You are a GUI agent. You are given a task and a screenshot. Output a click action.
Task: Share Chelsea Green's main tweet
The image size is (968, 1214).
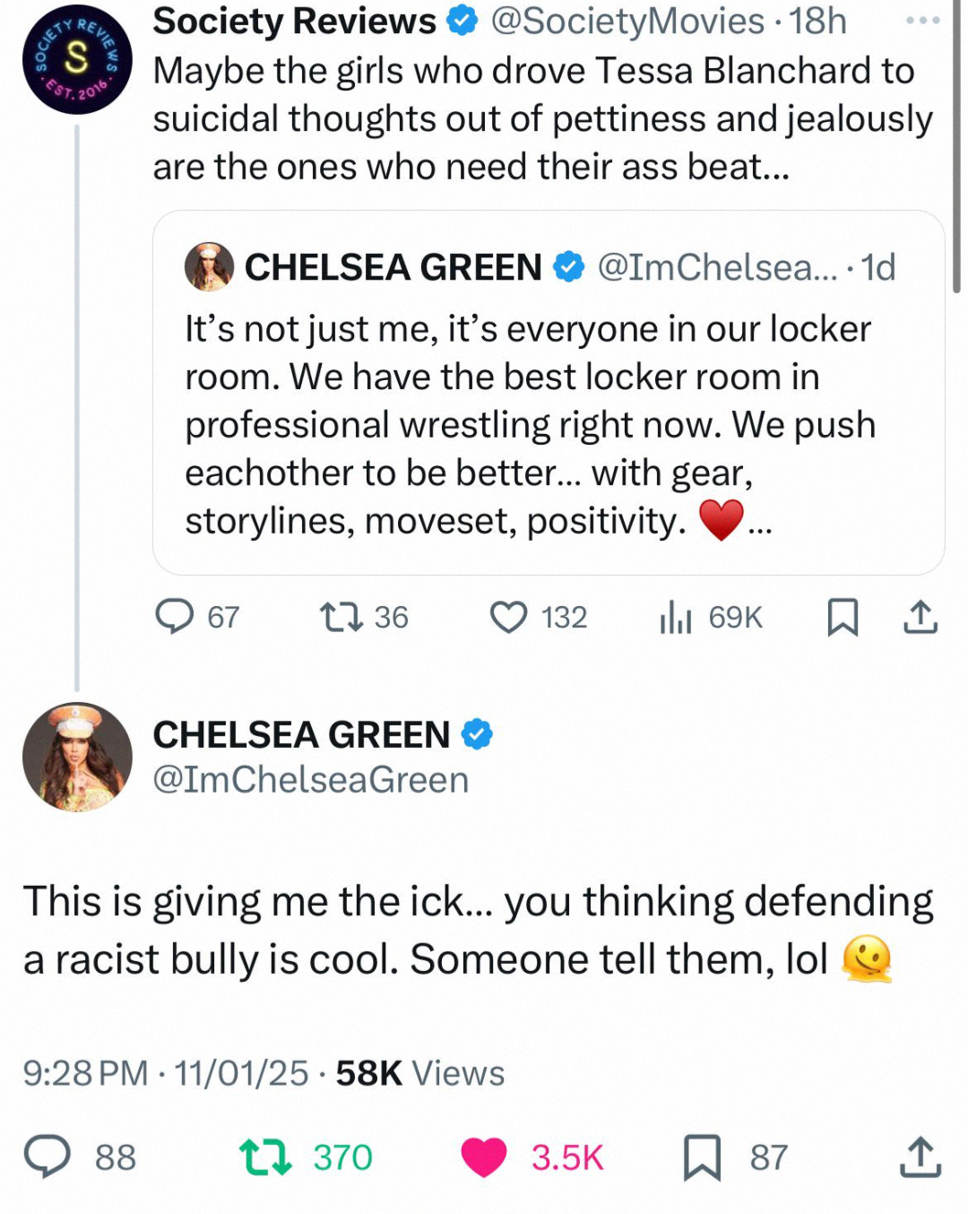920,1158
